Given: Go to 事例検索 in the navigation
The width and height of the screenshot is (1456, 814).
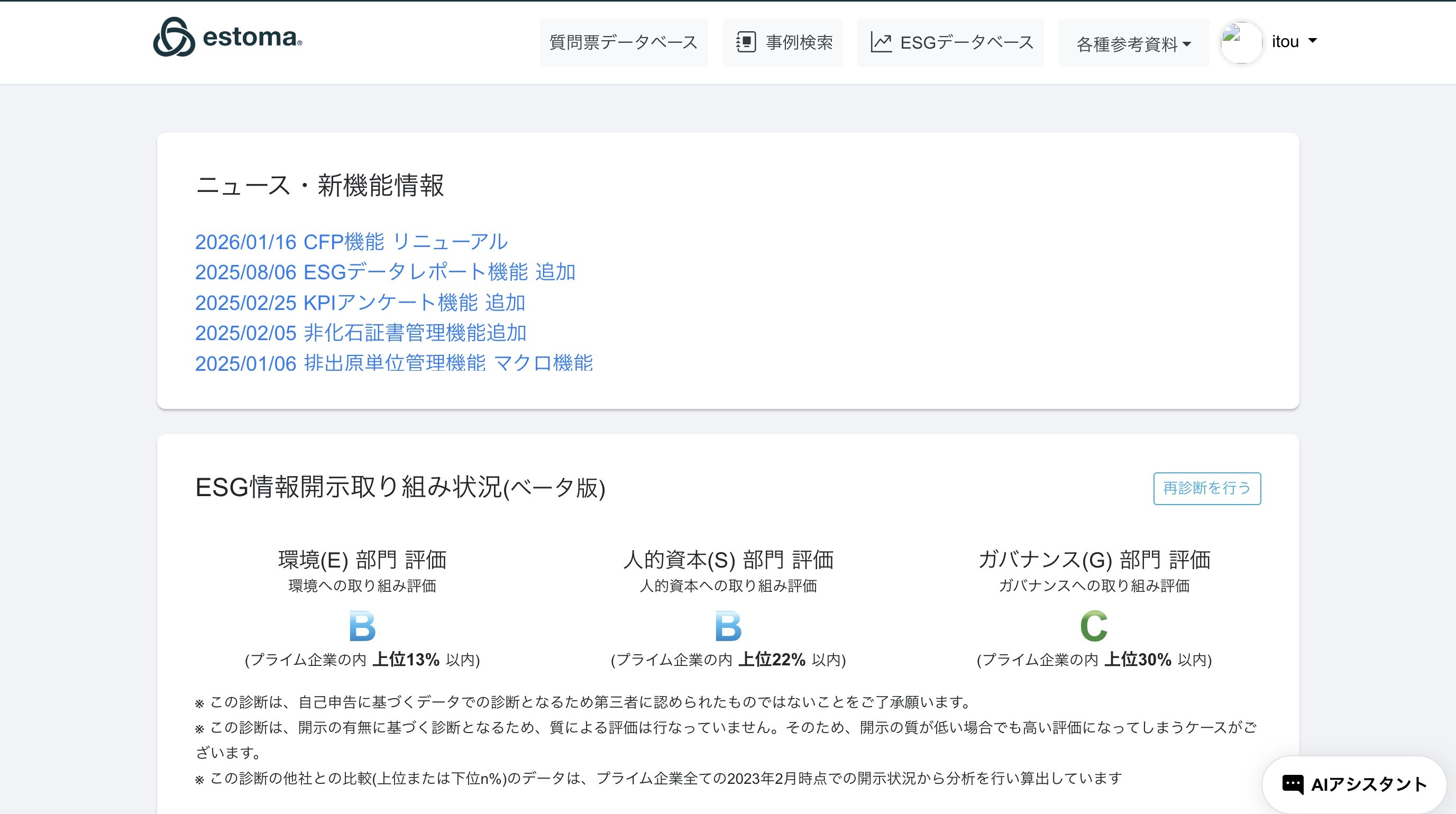Looking at the screenshot, I should pyautogui.click(x=799, y=42).
